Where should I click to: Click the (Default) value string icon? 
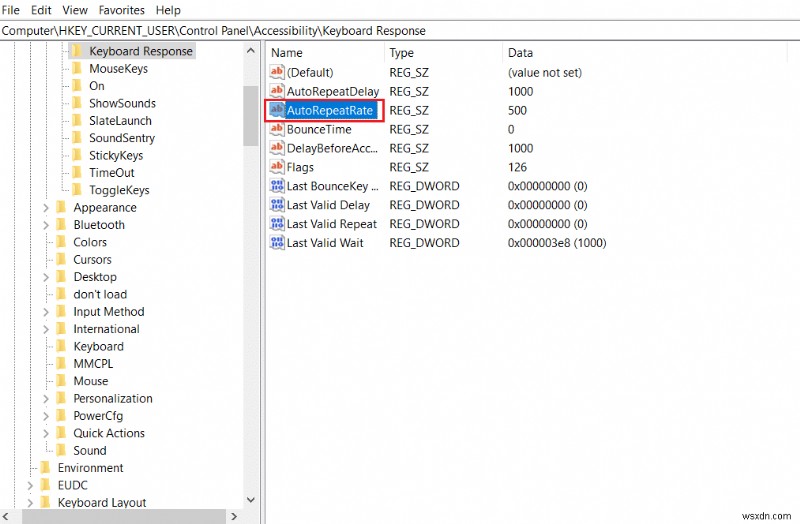pos(277,72)
